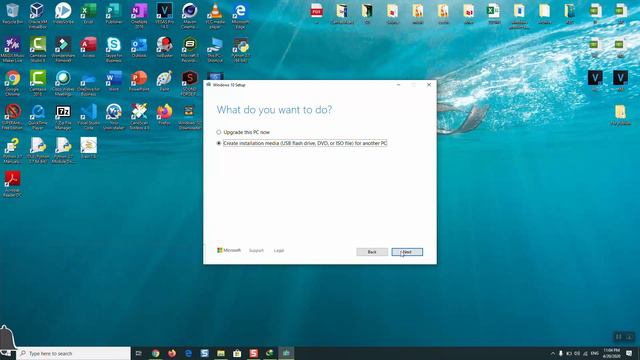Open File Explorer from the taskbar

221,353
